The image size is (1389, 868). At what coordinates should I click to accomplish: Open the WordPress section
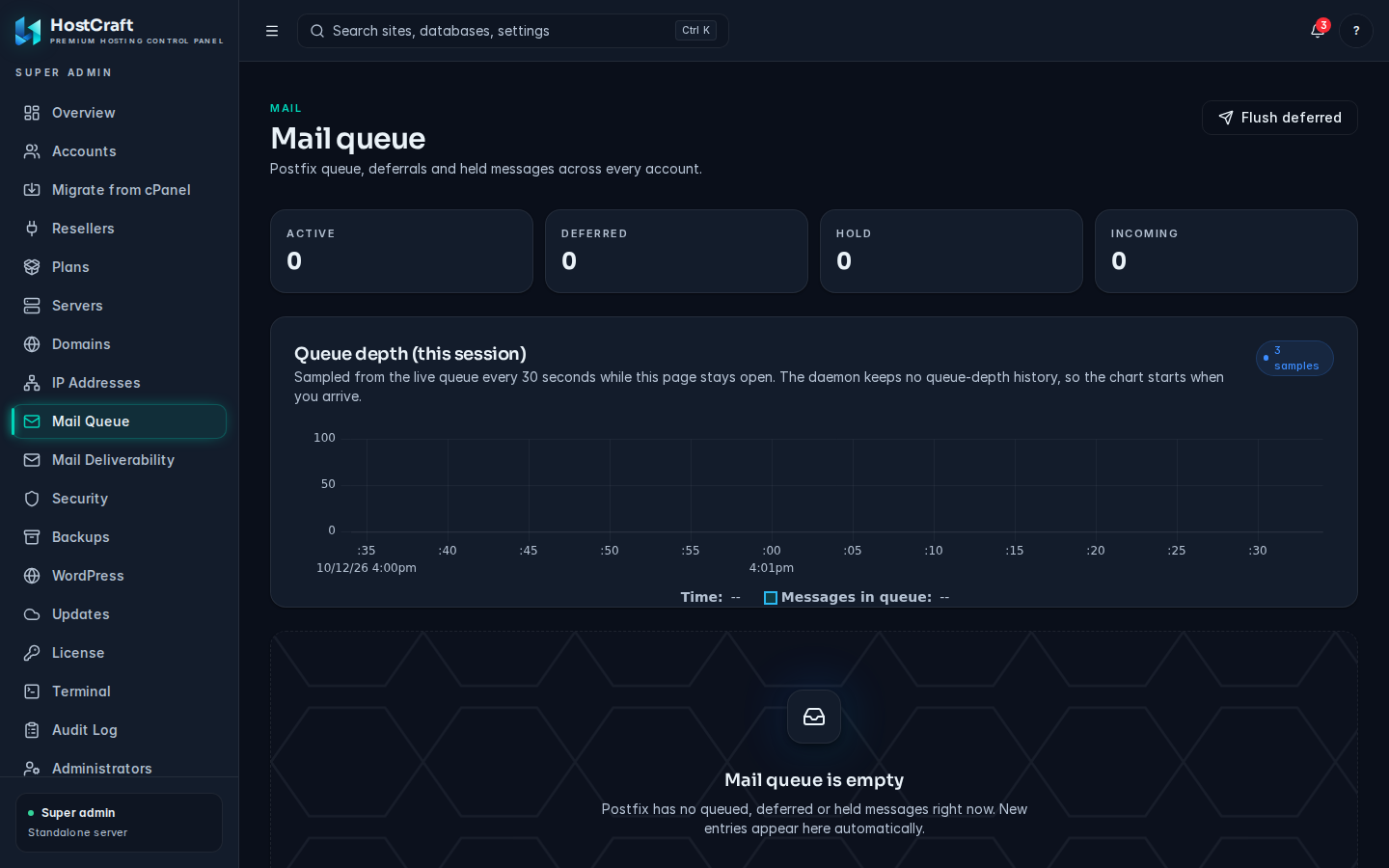point(120,576)
